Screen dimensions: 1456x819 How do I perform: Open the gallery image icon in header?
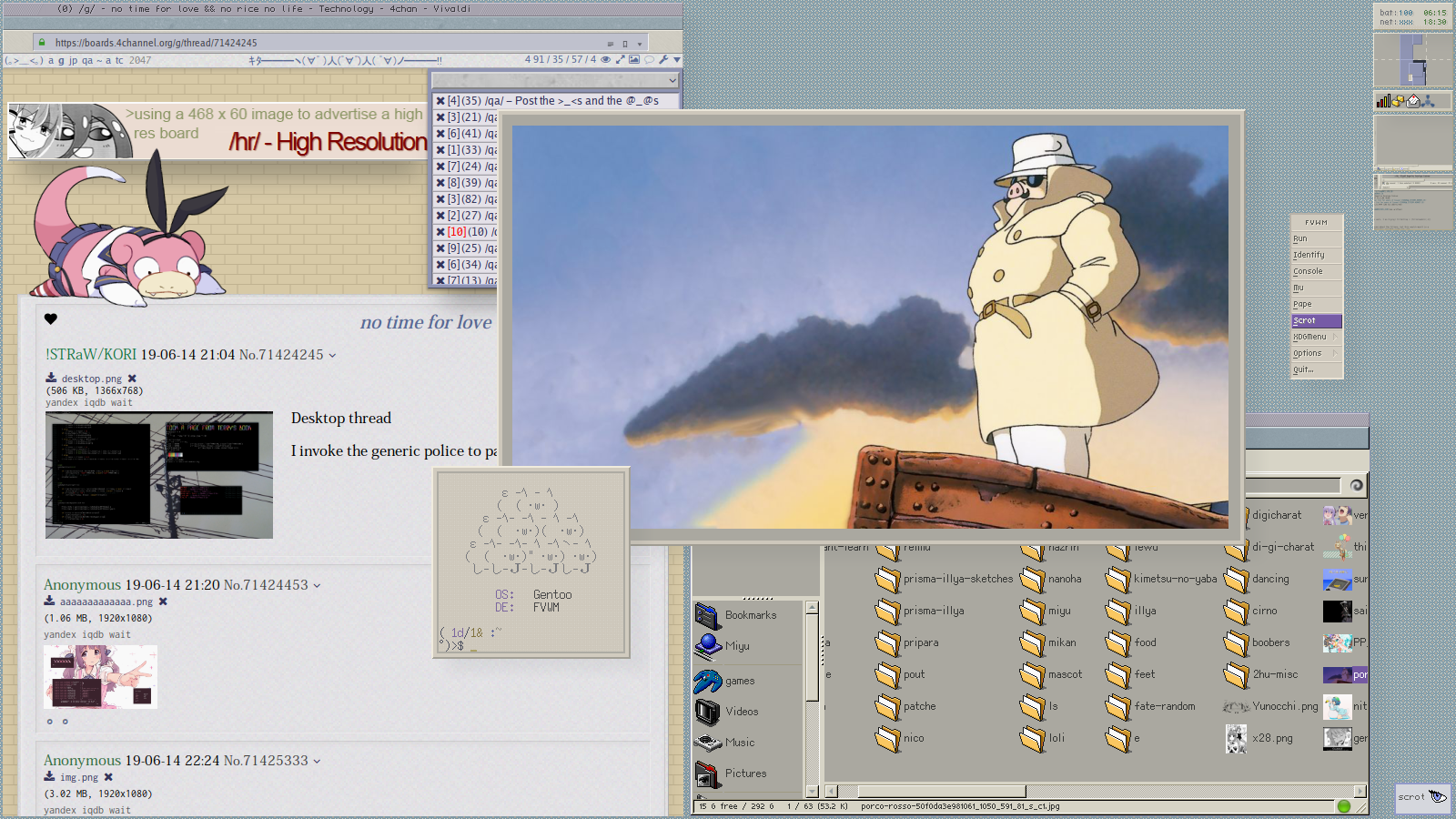click(634, 60)
